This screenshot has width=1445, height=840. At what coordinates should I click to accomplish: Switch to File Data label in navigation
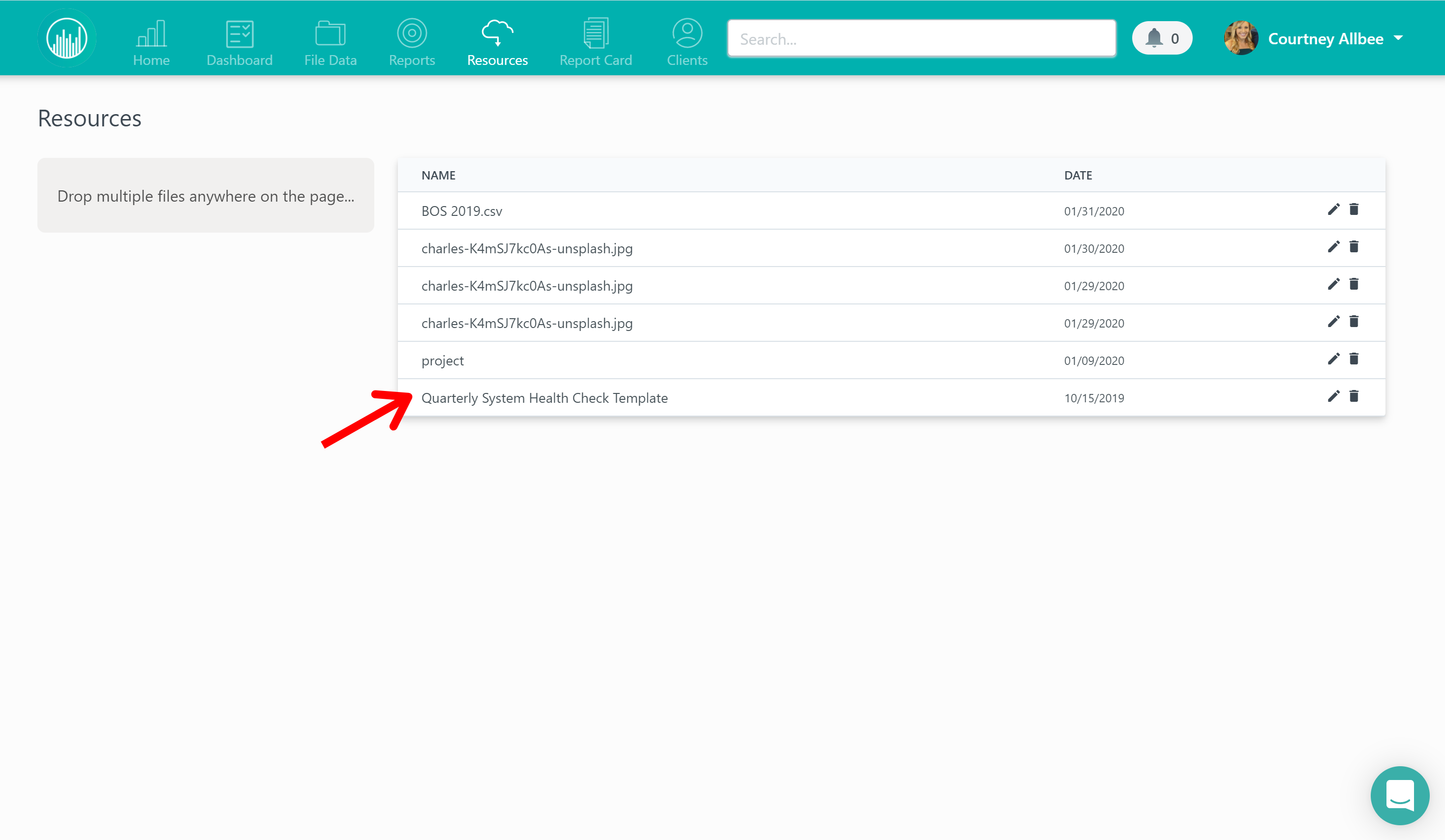click(331, 60)
